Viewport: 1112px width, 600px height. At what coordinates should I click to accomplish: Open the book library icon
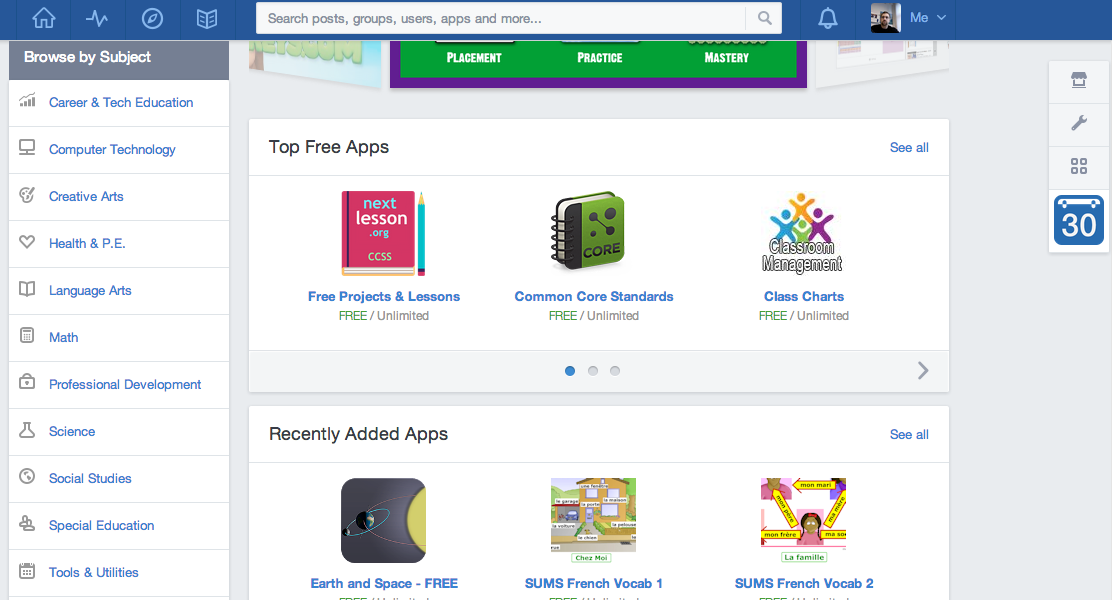[x=207, y=18]
